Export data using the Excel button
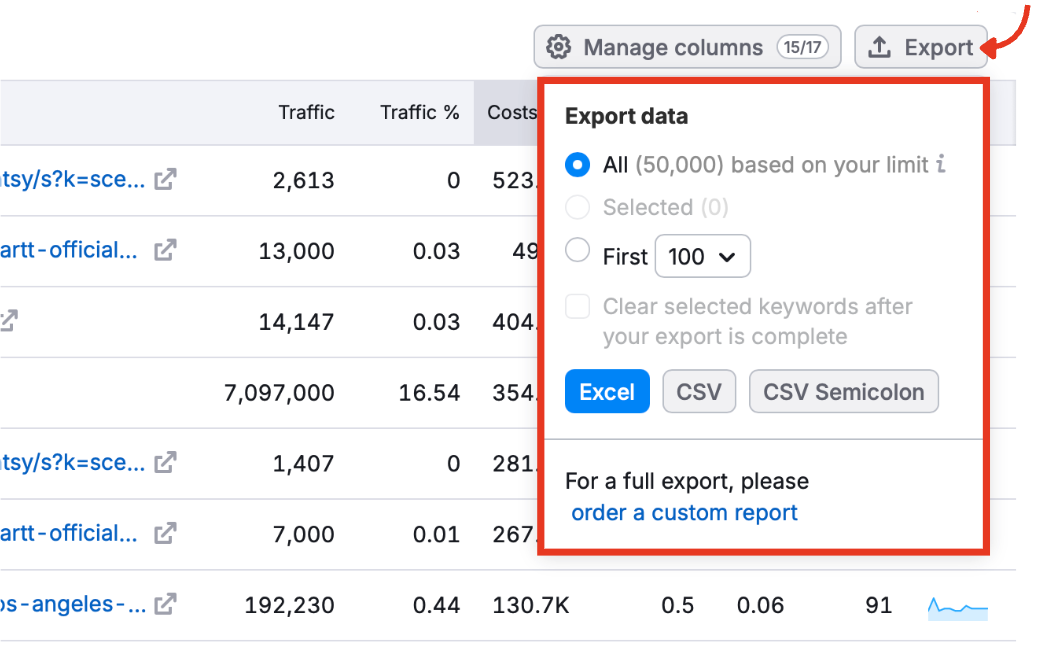Image resolution: width=1041 pixels, height=645 pixels. tap(607, 392)
